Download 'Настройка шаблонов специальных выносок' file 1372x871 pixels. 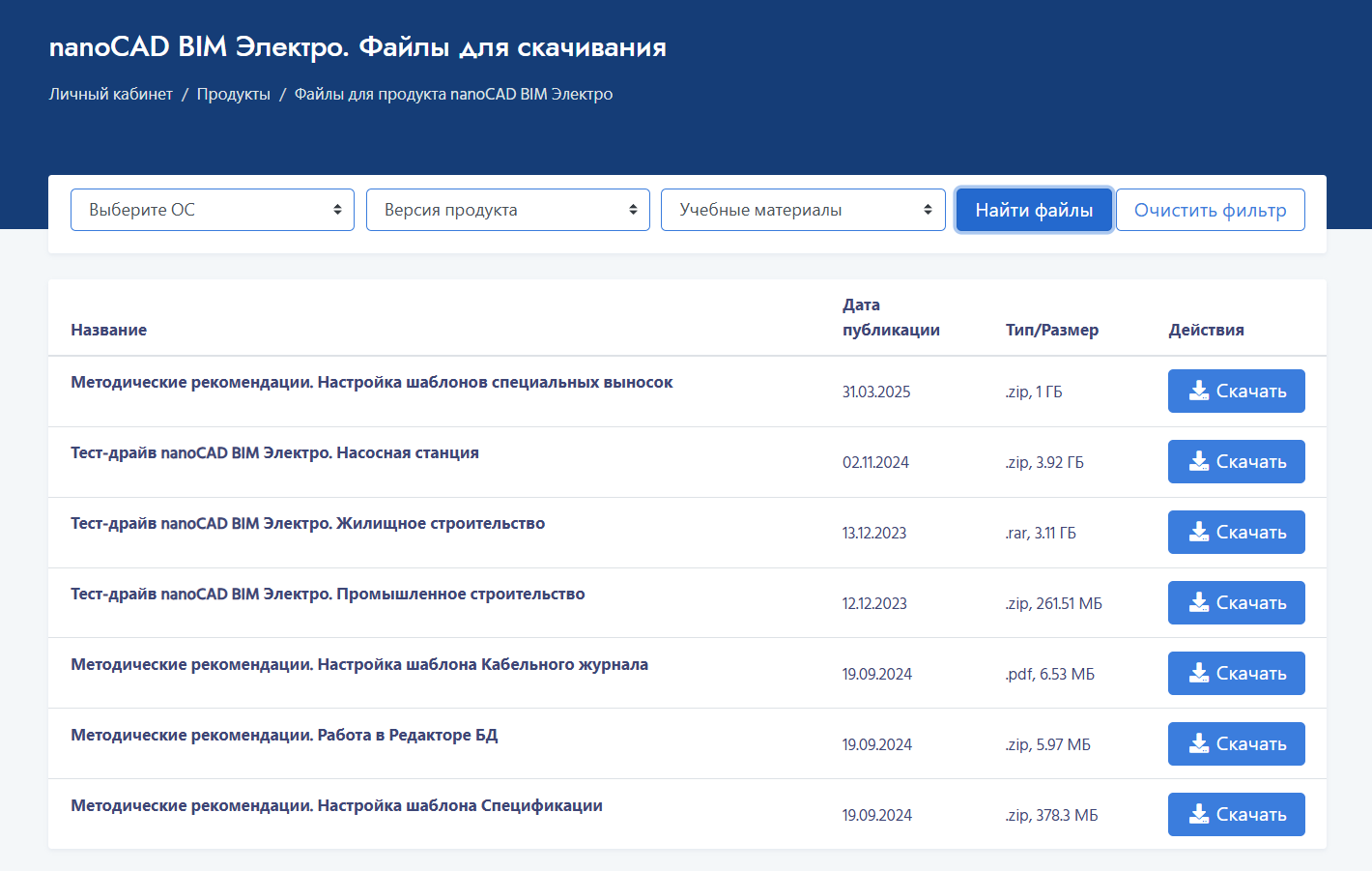coord(1237,391)
